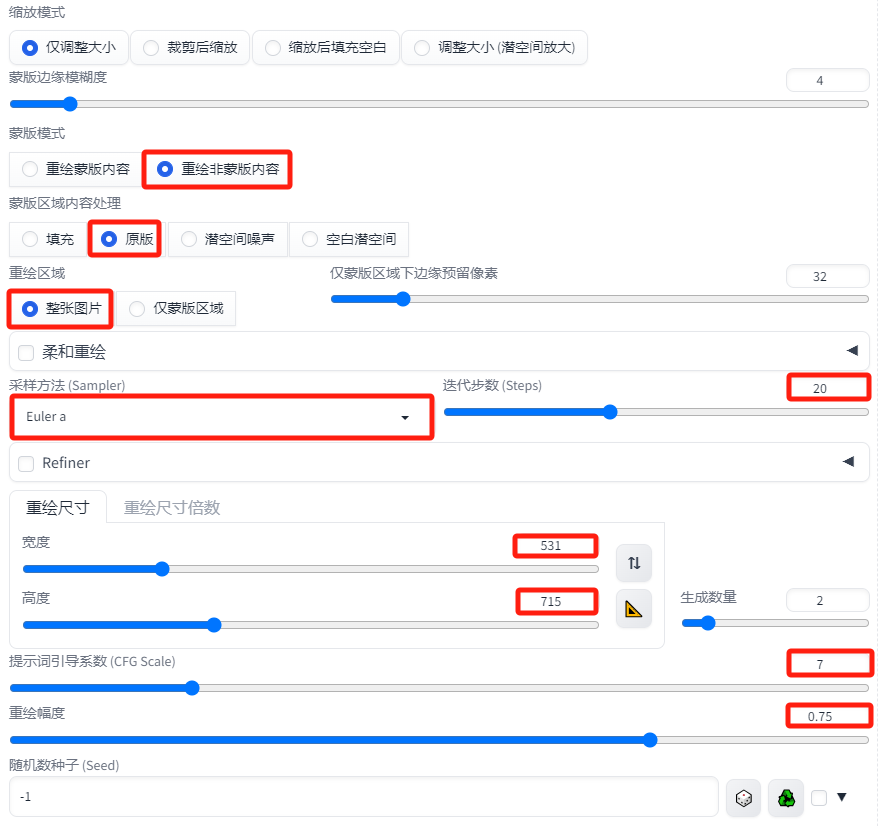The height and width of the screenshot is (826, 880).
Task: Expand extra seed options triangle
Action: [x=841, y=797]
